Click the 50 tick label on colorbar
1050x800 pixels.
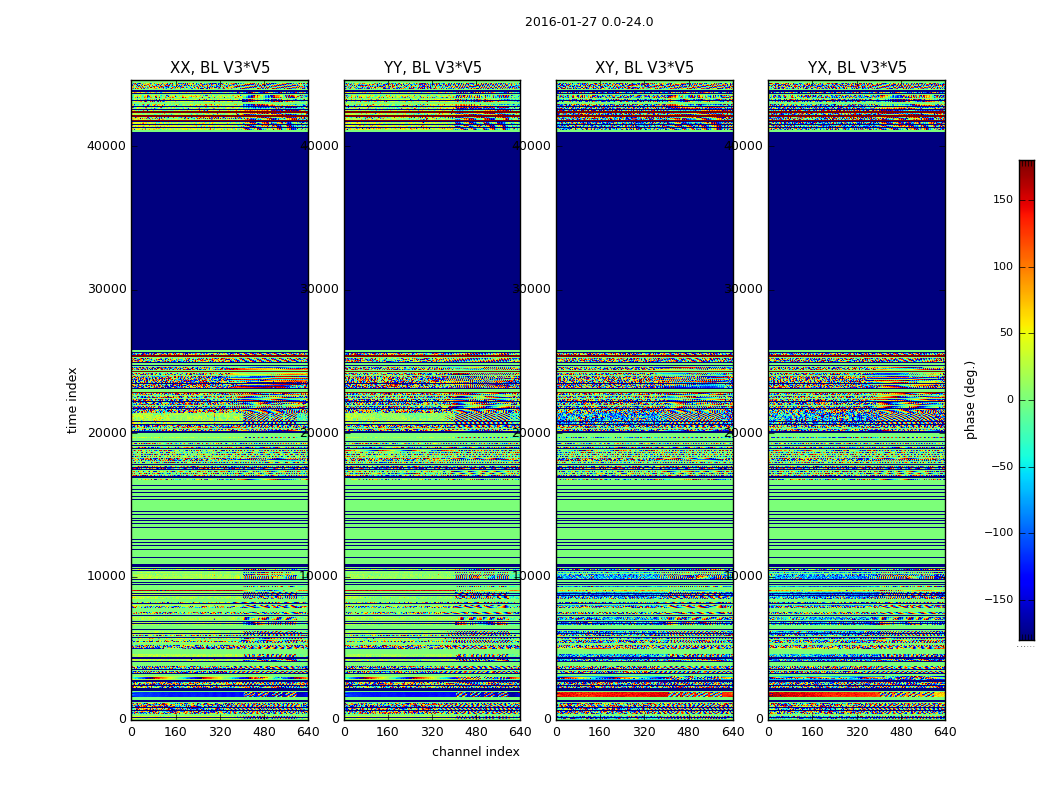[x=1005, y=333]
